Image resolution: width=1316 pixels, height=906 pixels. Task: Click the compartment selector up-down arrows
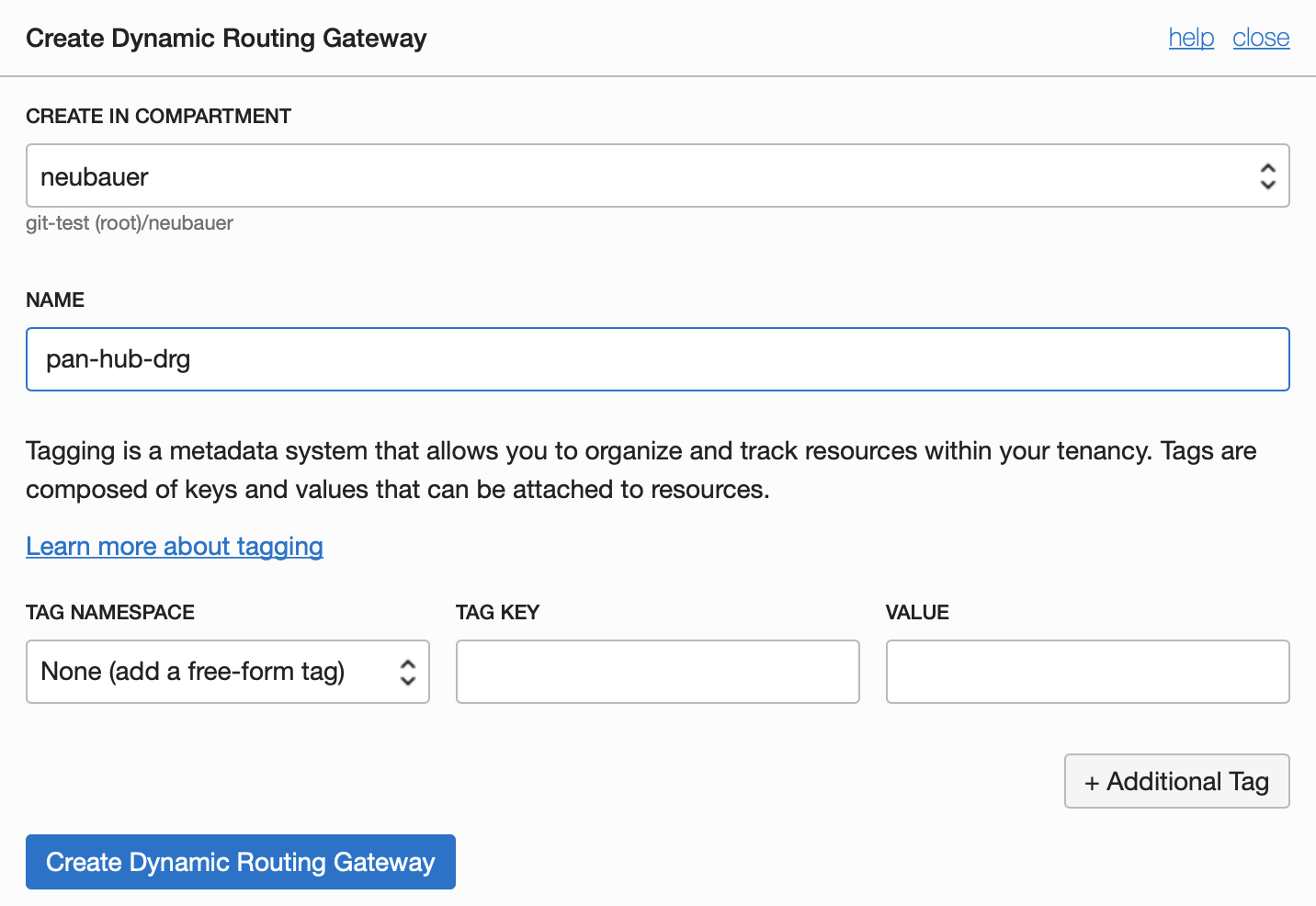pyautogui.click(x=1267, y=176)
